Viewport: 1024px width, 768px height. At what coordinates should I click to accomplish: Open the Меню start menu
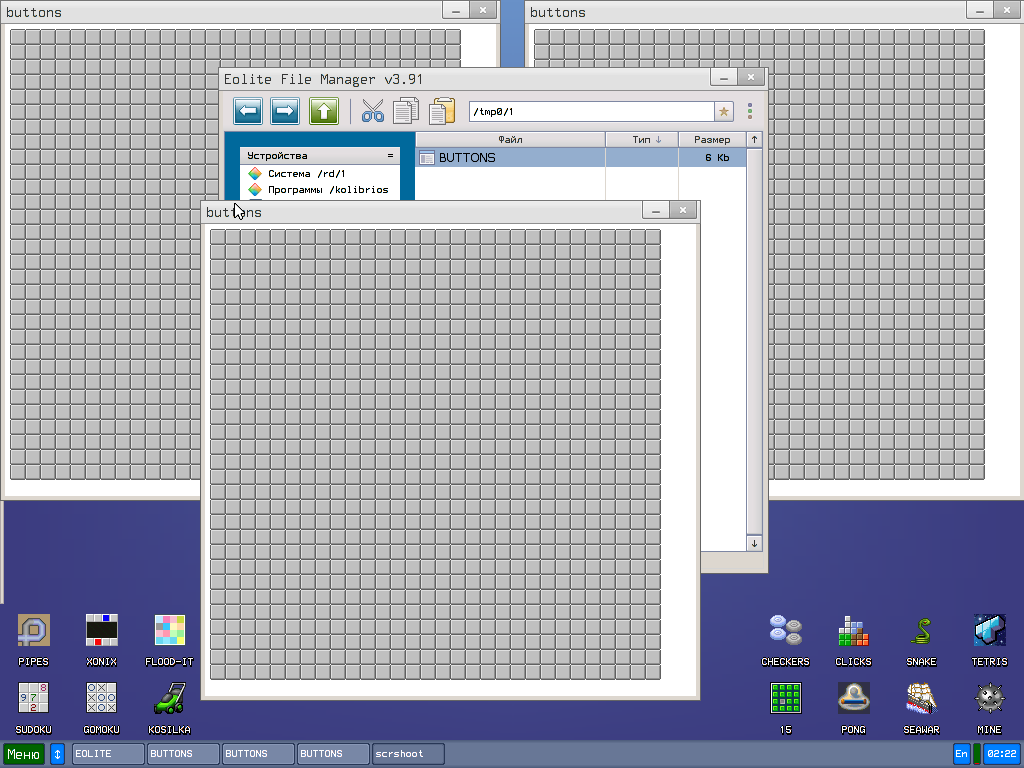(x=24, y=754)
